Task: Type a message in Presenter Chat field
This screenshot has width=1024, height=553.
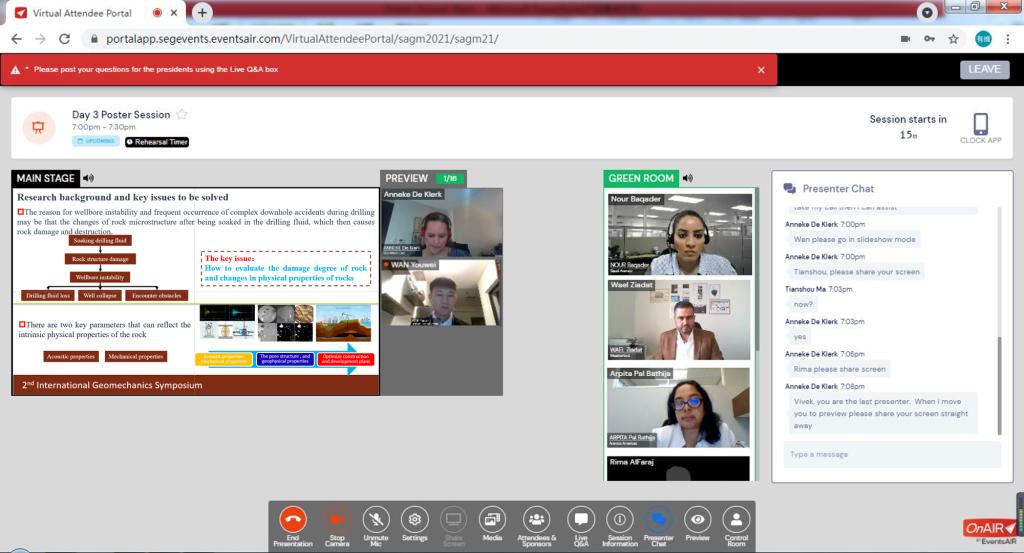Action: pos(891,455)
